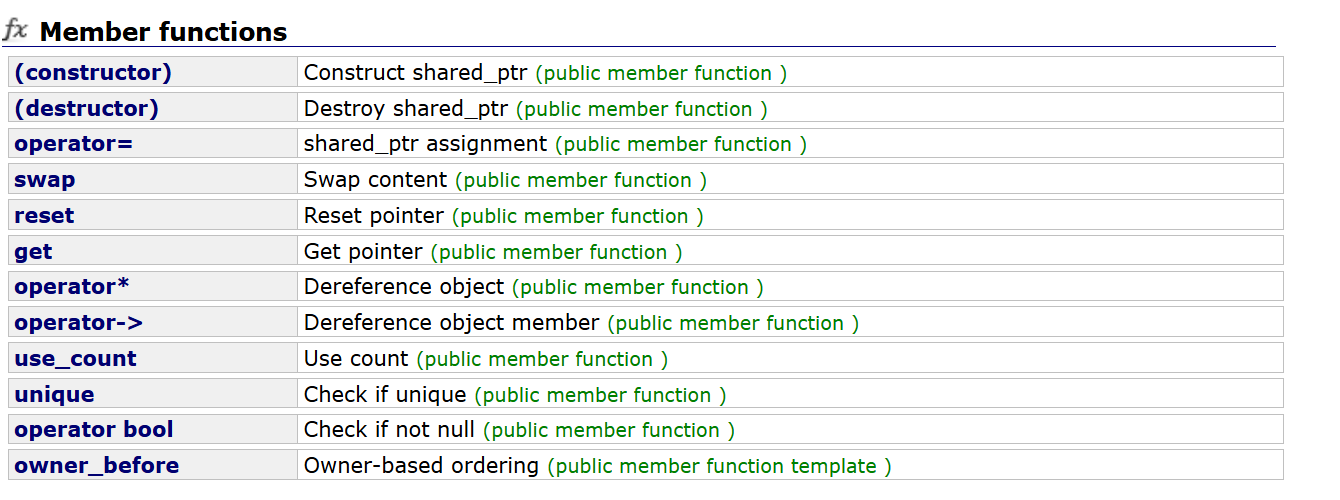Click the 'Construct shared_ptr' description text

click(416, 73)
